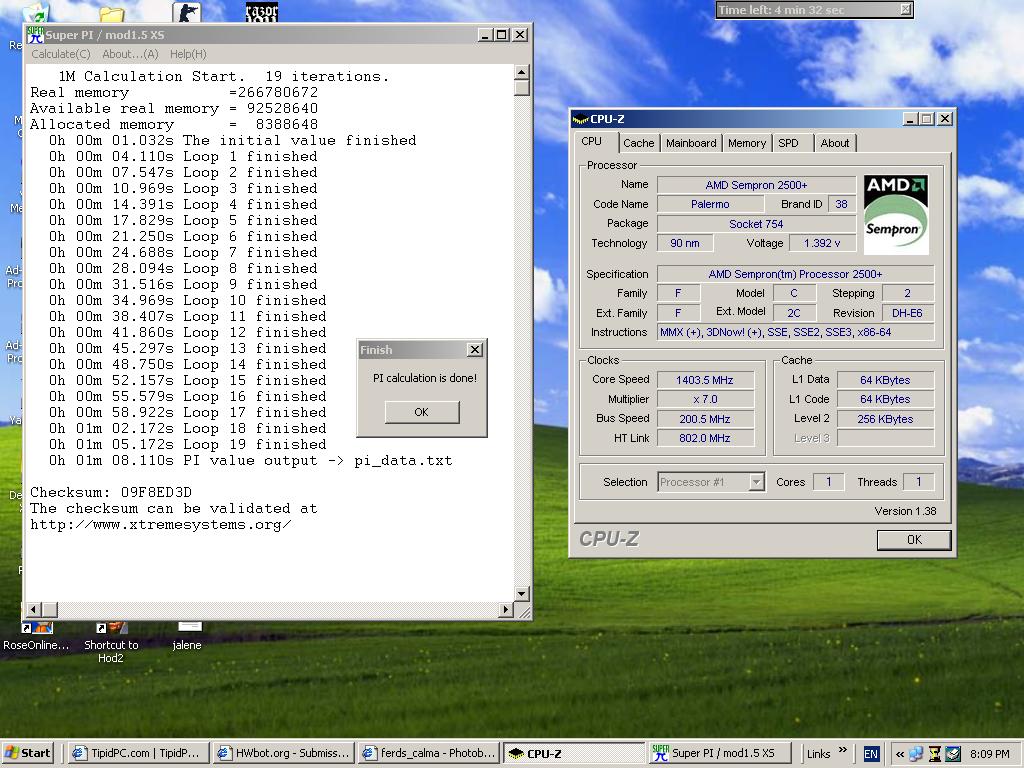Switch to HWbot.org Submission taskbar window
1024x768 pixels.
pyautogui.click(x=284, y=753)
